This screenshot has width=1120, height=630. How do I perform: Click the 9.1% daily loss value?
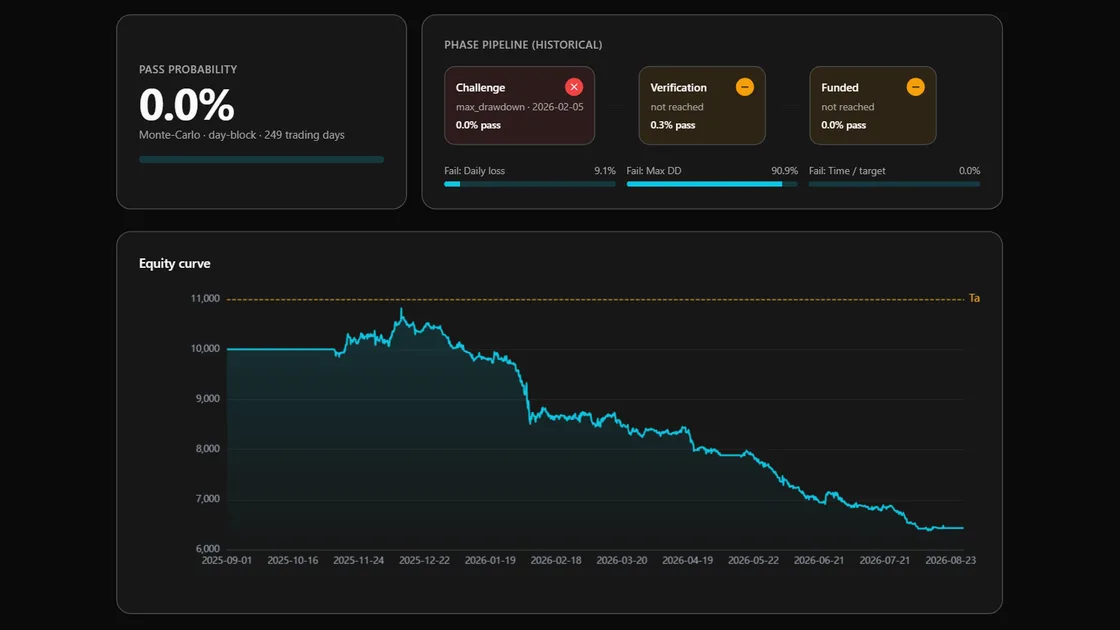(604, 171)
